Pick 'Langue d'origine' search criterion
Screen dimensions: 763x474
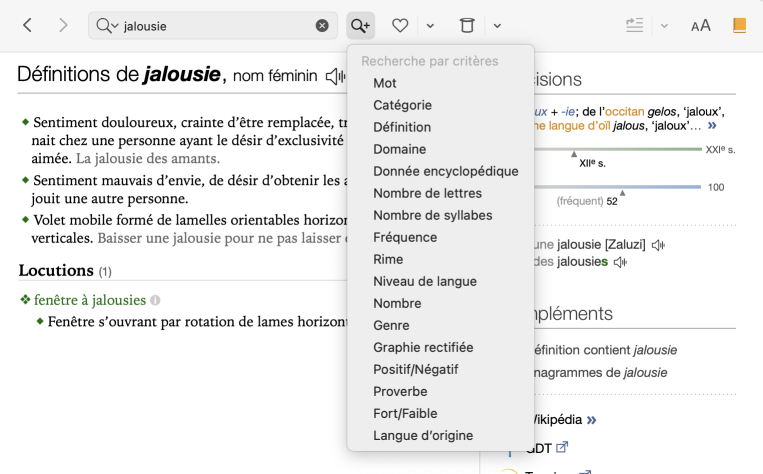click(423, 435)
